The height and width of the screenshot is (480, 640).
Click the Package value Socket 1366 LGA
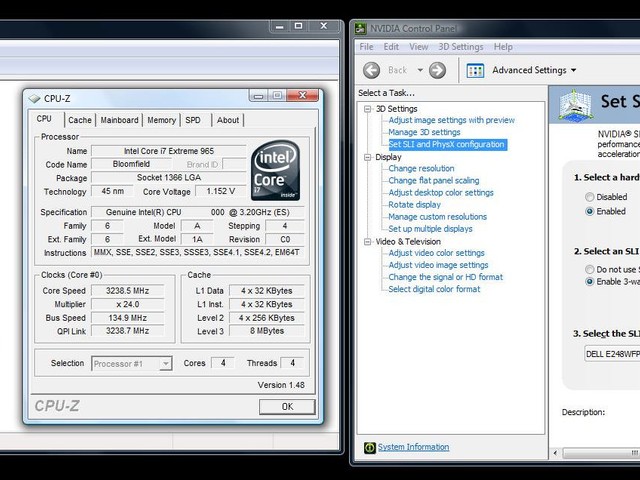pyautogui.click(x=169, y=178)
